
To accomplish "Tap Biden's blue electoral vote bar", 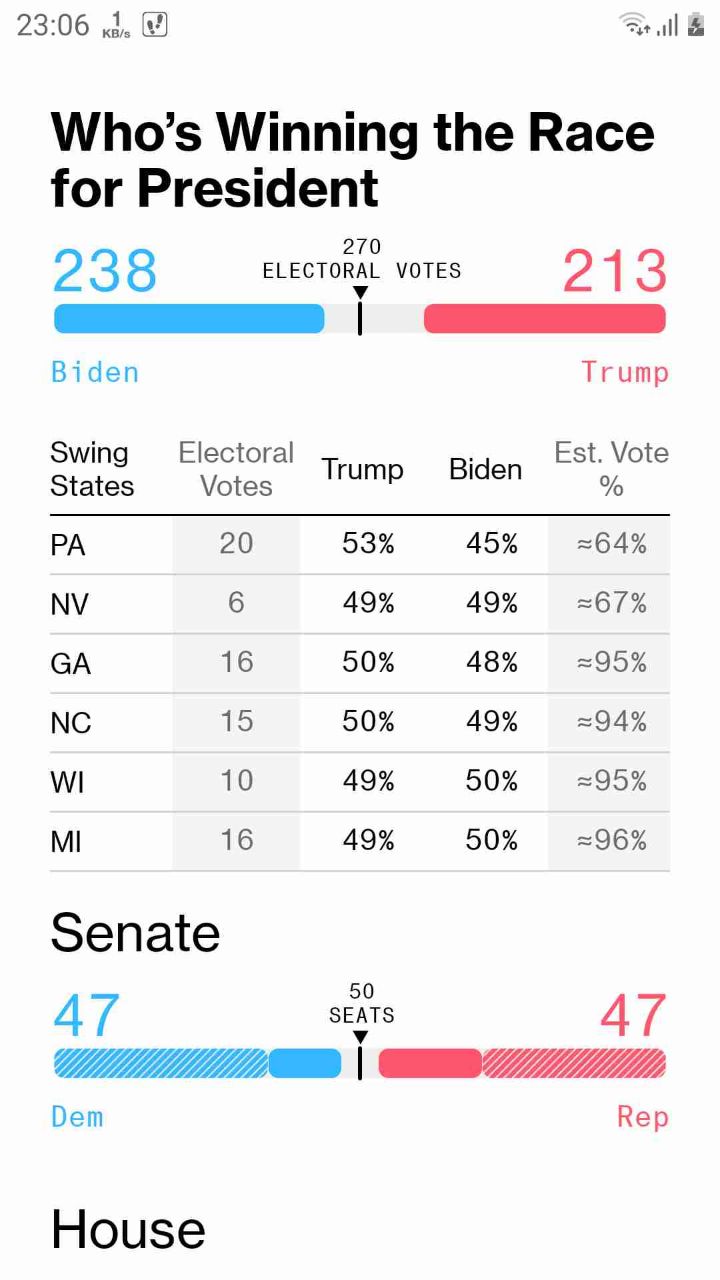I will coord(189,318).
